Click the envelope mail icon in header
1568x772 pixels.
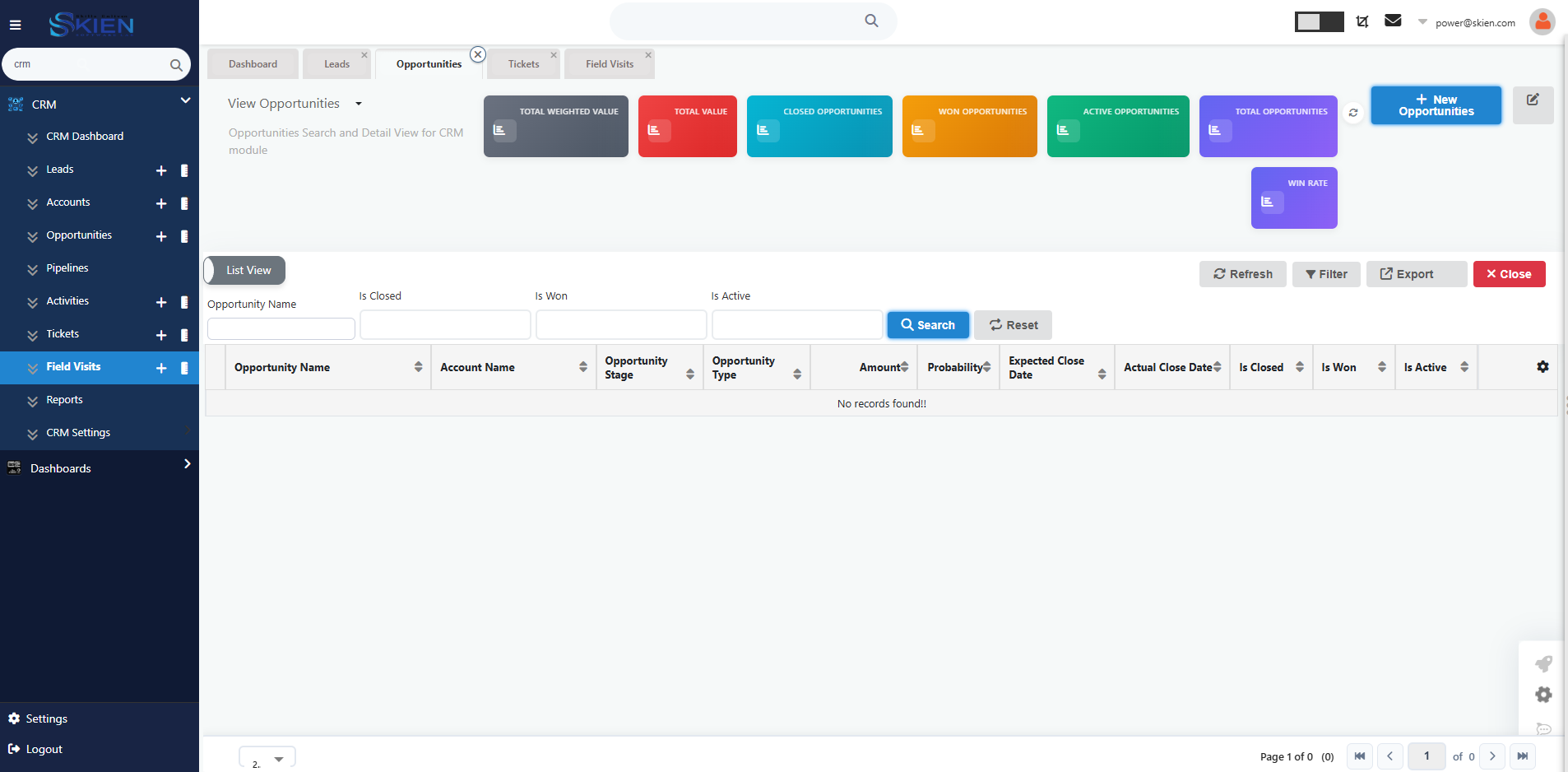pos(1393,20)
